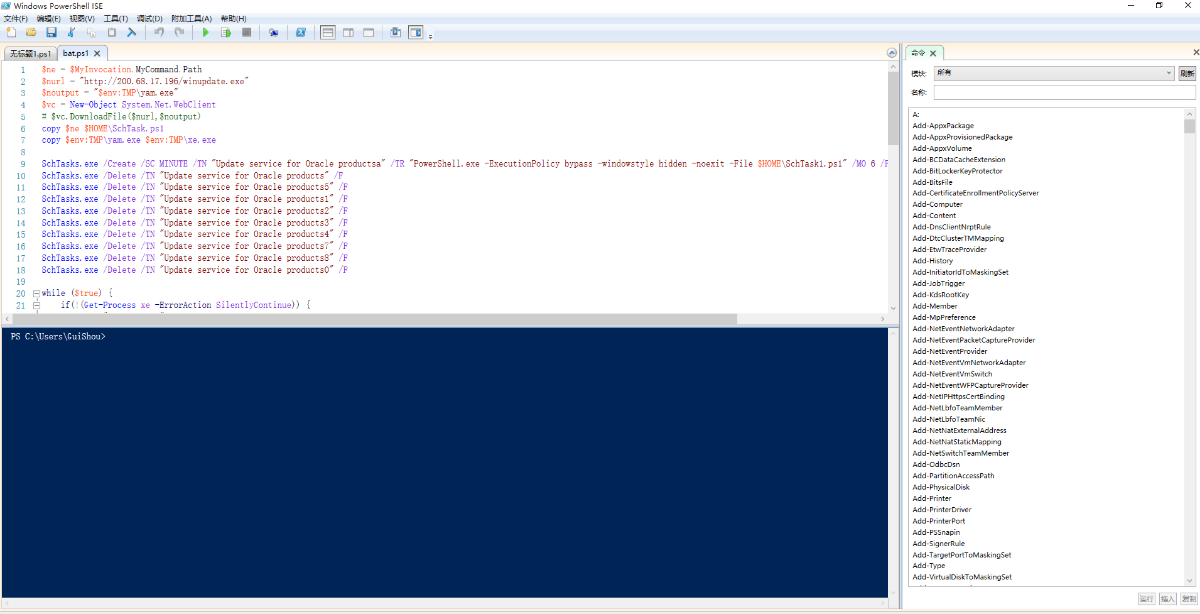Click the script editor vertical scrollbar
1200x614 pixels.
pos(892,190)
